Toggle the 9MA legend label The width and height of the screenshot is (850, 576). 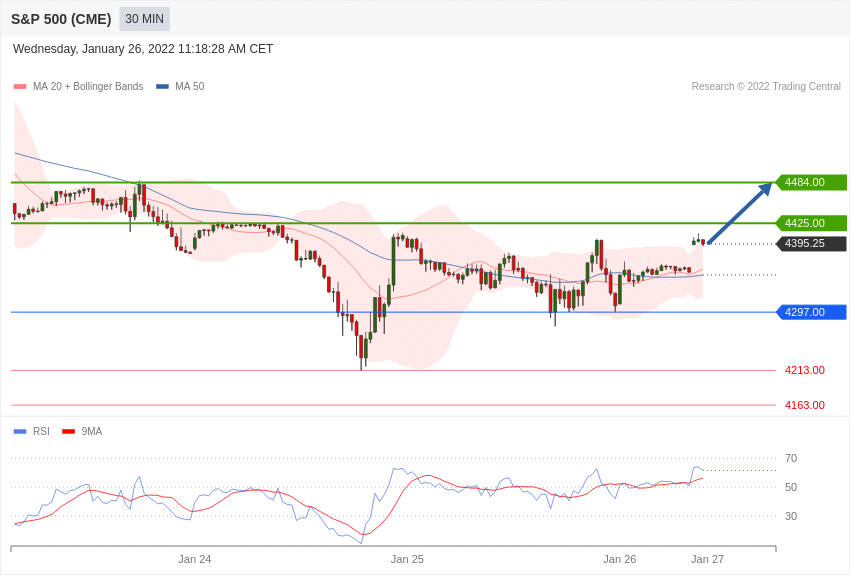92,431
